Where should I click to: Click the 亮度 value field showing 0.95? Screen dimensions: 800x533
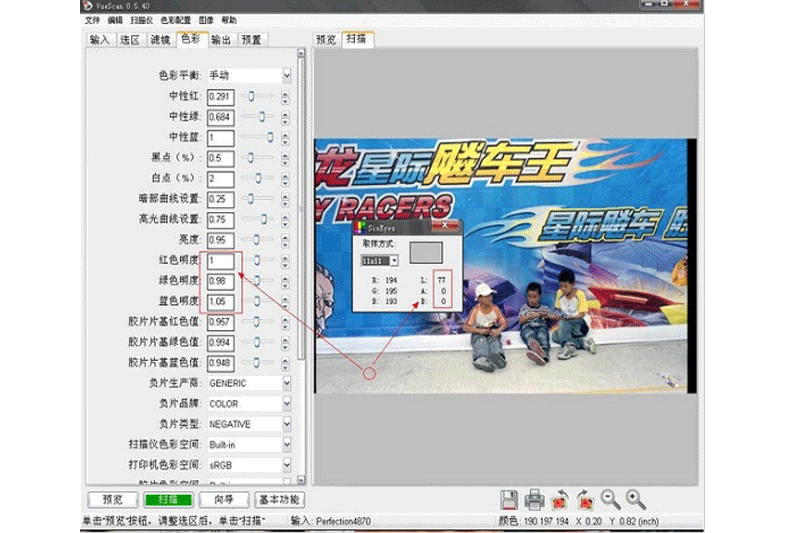[x=220, y=240]
